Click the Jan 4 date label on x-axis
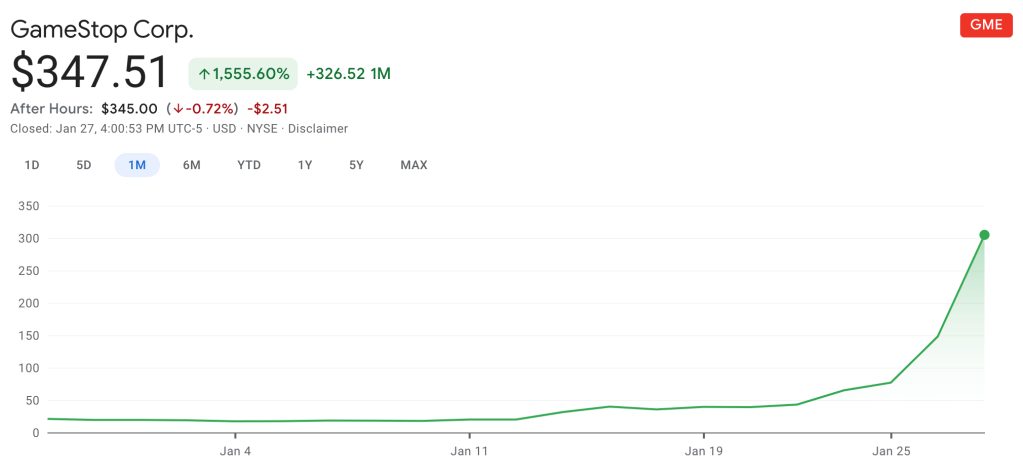This screenshot has height=476, width=1023. coord(235,451)
